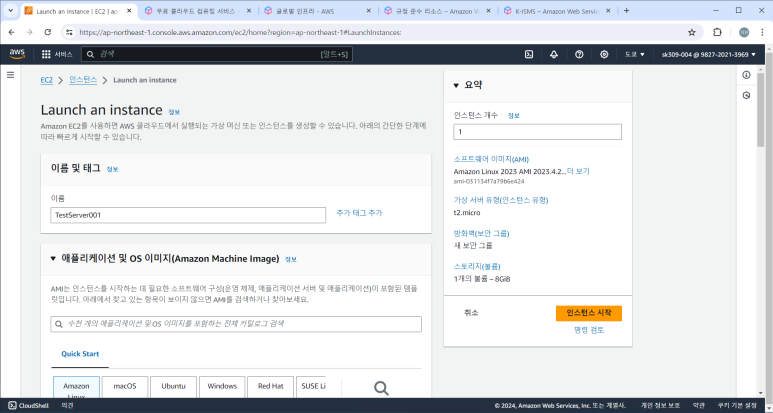Go forward with browser forward arrow

30,32
